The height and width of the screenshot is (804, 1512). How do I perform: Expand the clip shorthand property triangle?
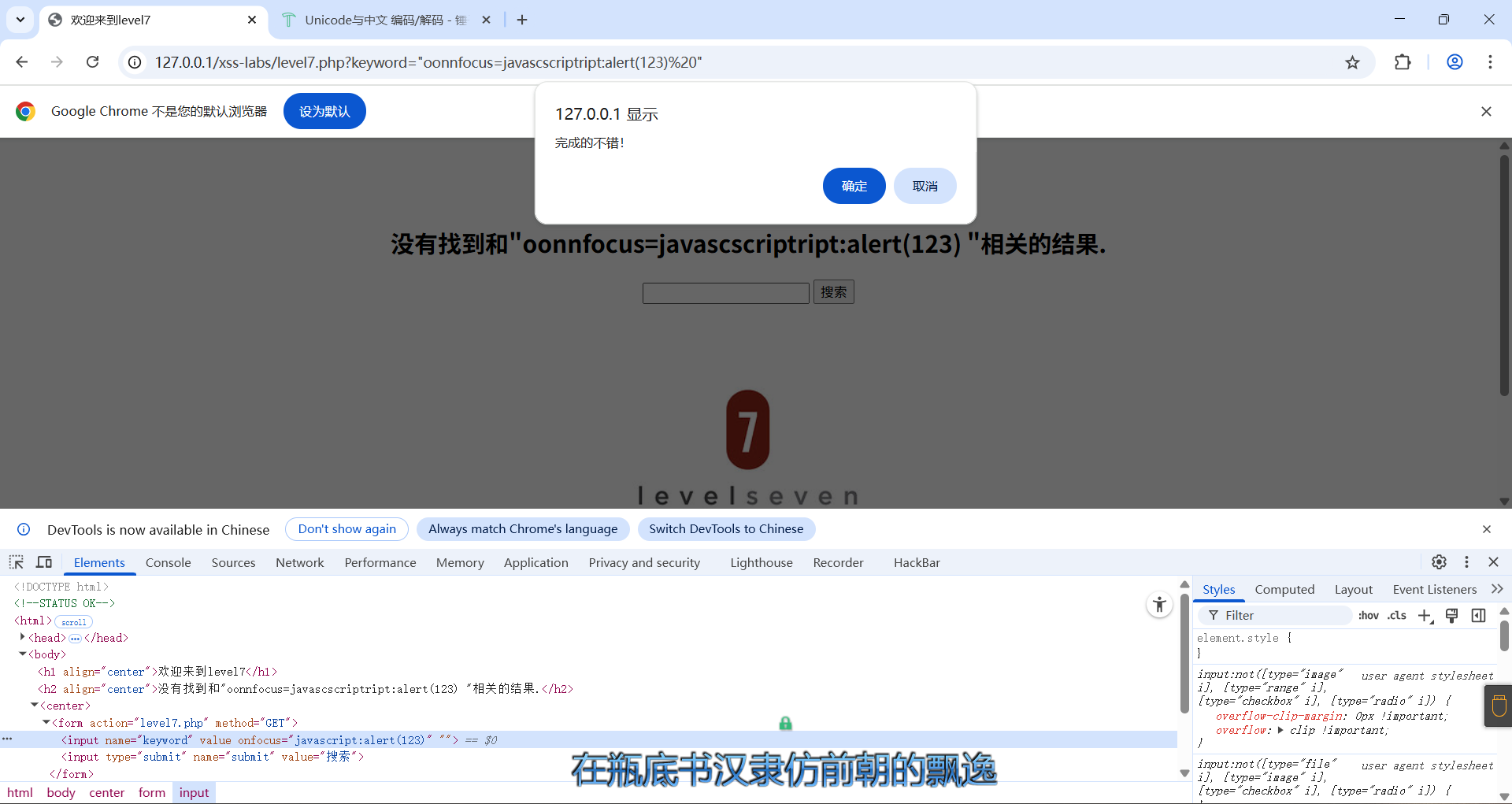coord(1281,730)
